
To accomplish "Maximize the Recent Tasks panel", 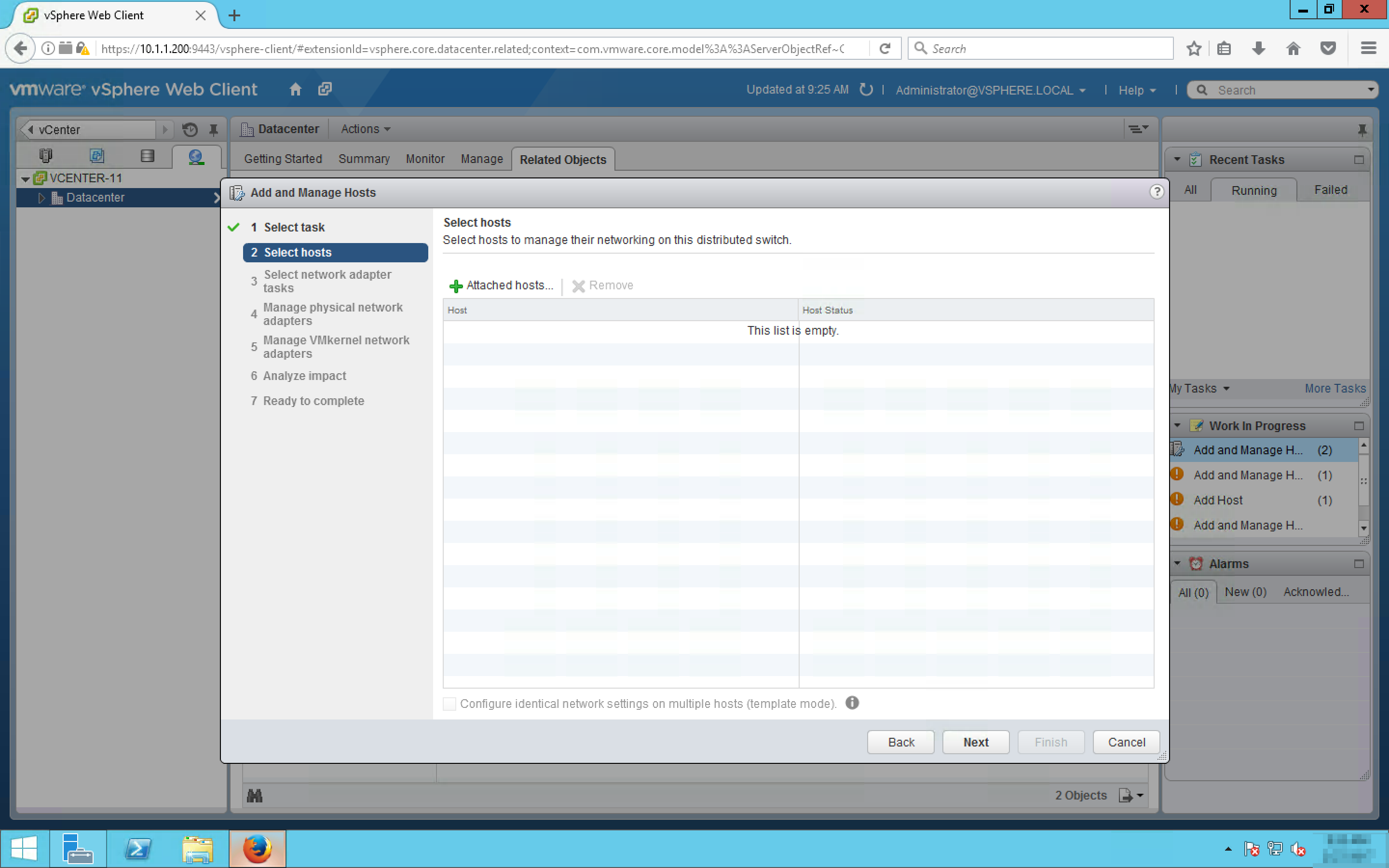I will (1358, 160).
